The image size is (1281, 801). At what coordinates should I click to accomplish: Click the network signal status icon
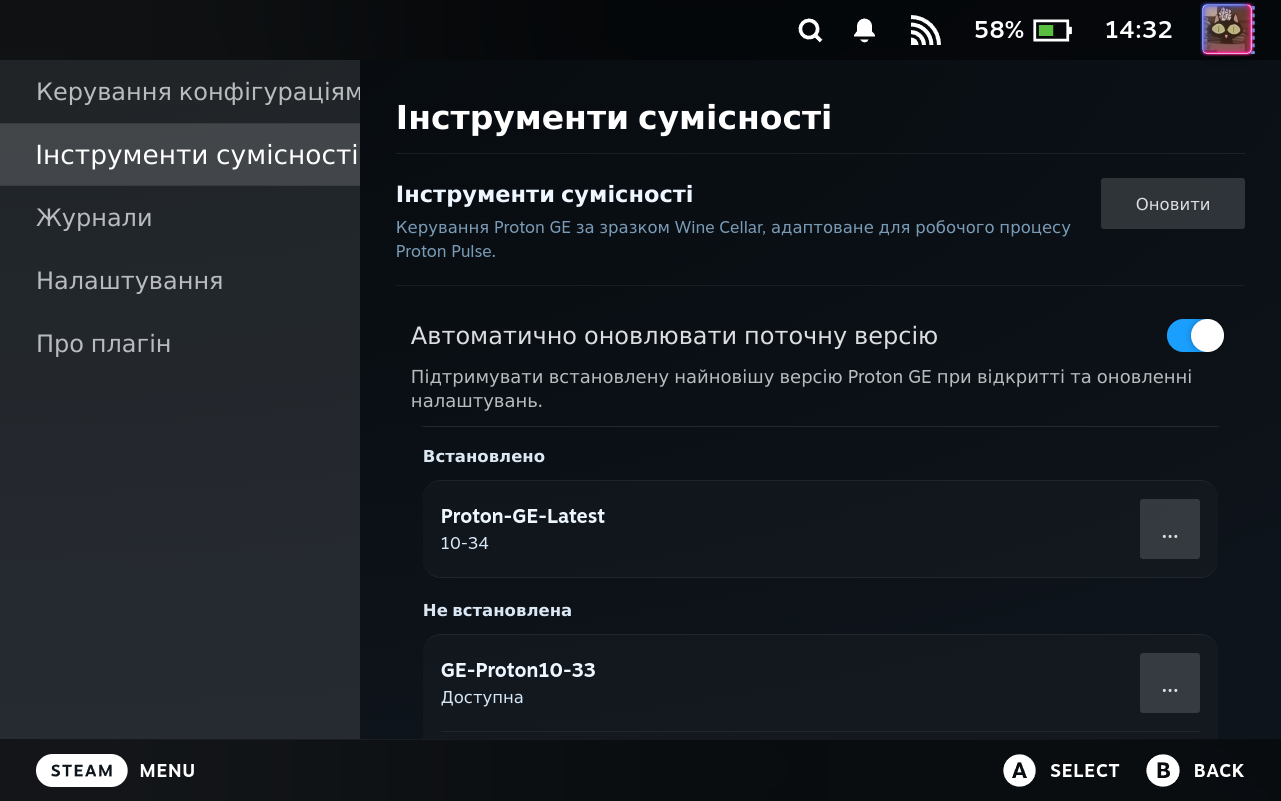pos(926,31)
